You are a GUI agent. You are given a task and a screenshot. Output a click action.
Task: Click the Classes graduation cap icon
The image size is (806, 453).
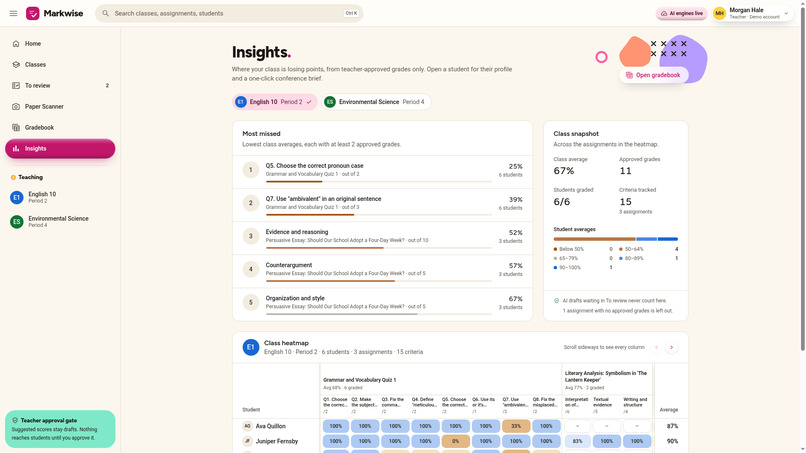[x=16, y=65]
